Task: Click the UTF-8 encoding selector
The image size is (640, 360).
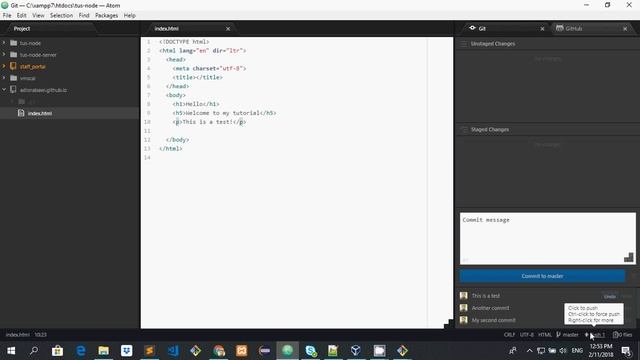Action: coord(527,335)
